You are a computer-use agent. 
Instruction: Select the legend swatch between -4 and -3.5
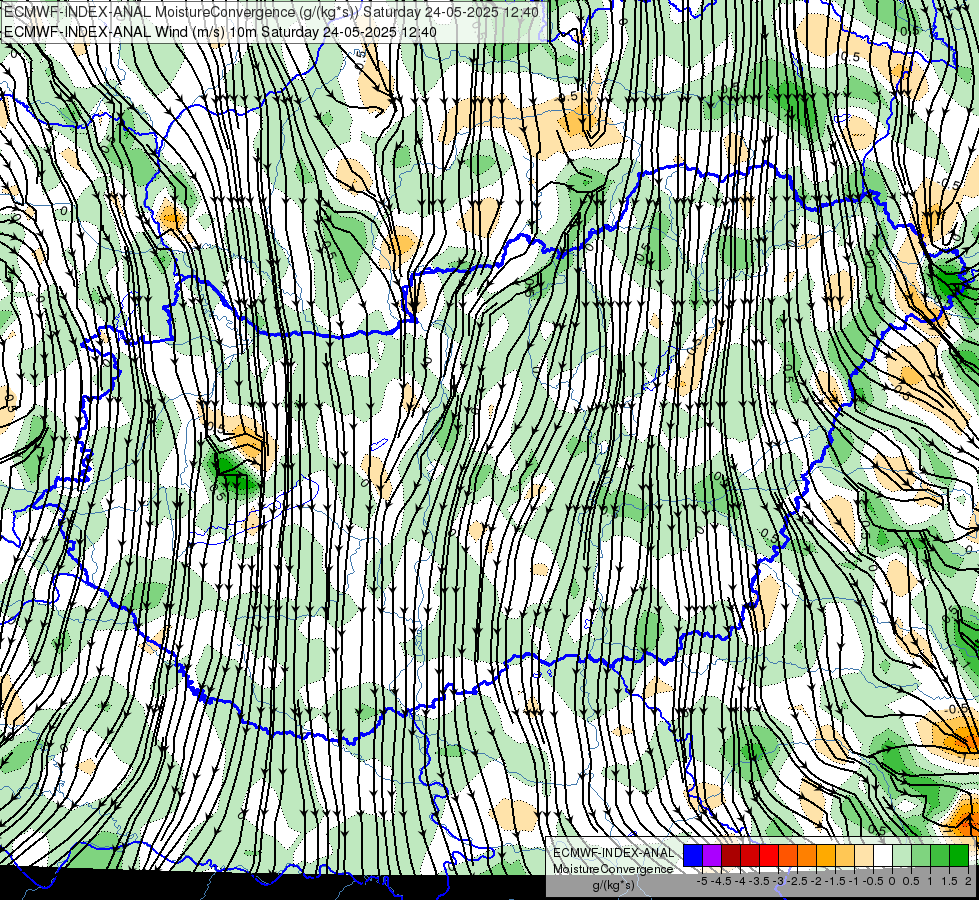click(750, 856)
